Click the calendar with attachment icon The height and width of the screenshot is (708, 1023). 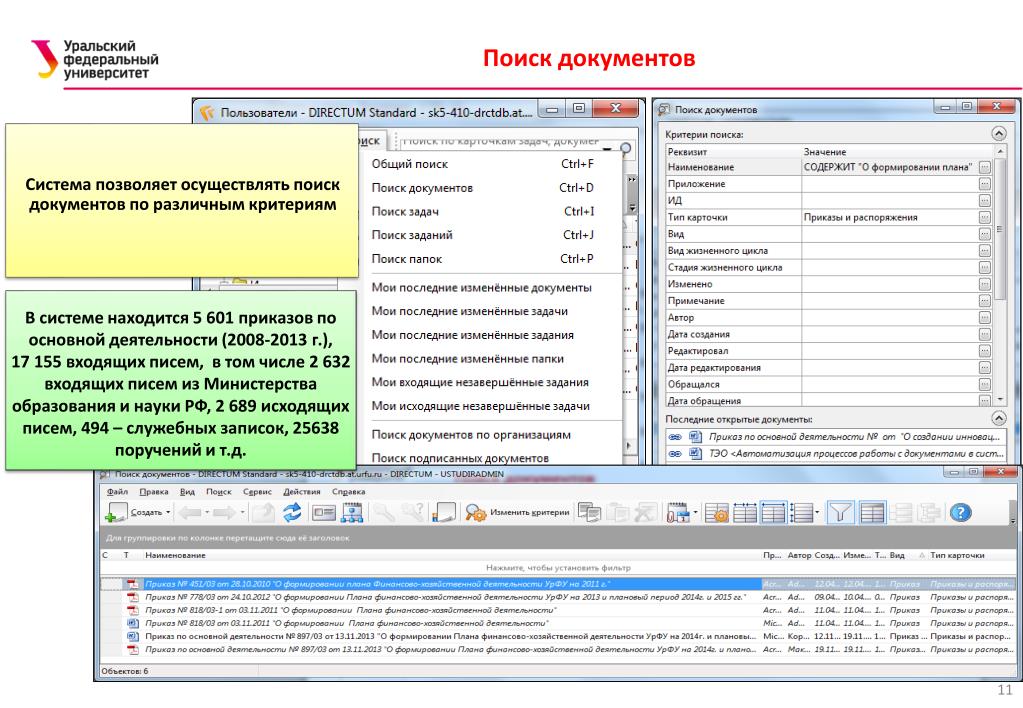coord(678,513)
